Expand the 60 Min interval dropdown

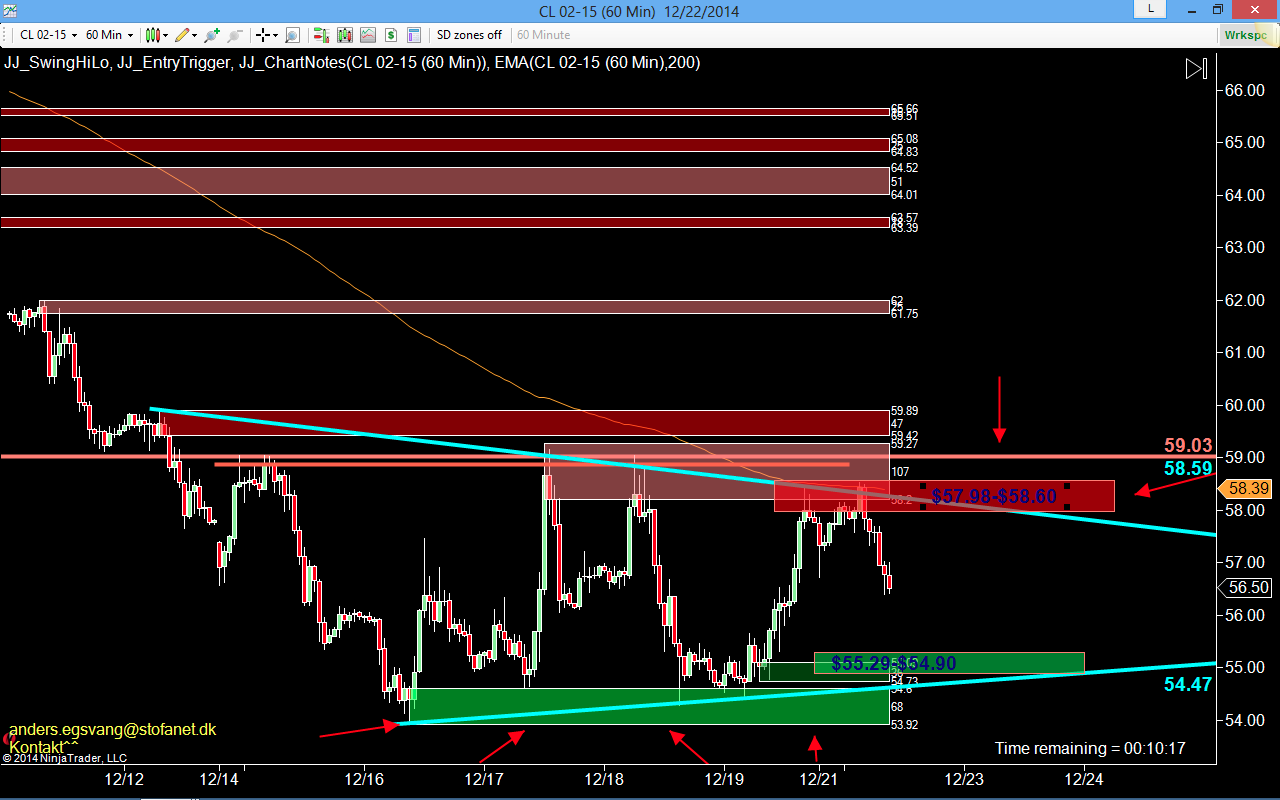108,35
